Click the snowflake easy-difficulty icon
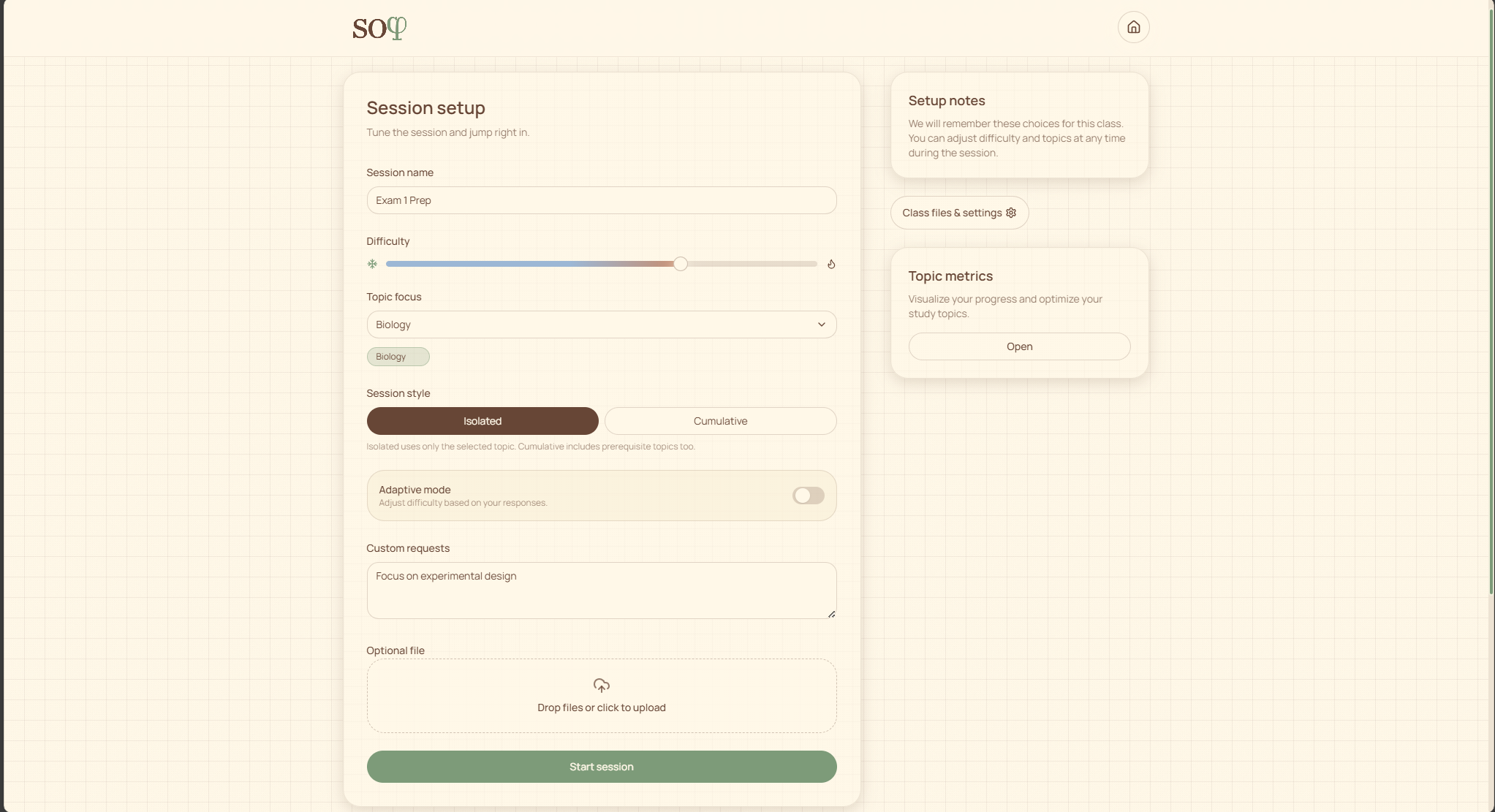 tap(372, 264)
